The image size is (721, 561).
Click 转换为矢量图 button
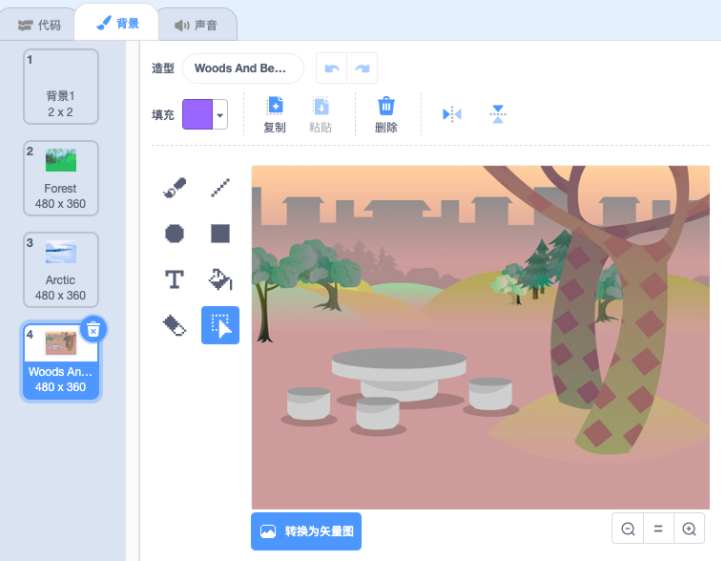tap(306, 531)
